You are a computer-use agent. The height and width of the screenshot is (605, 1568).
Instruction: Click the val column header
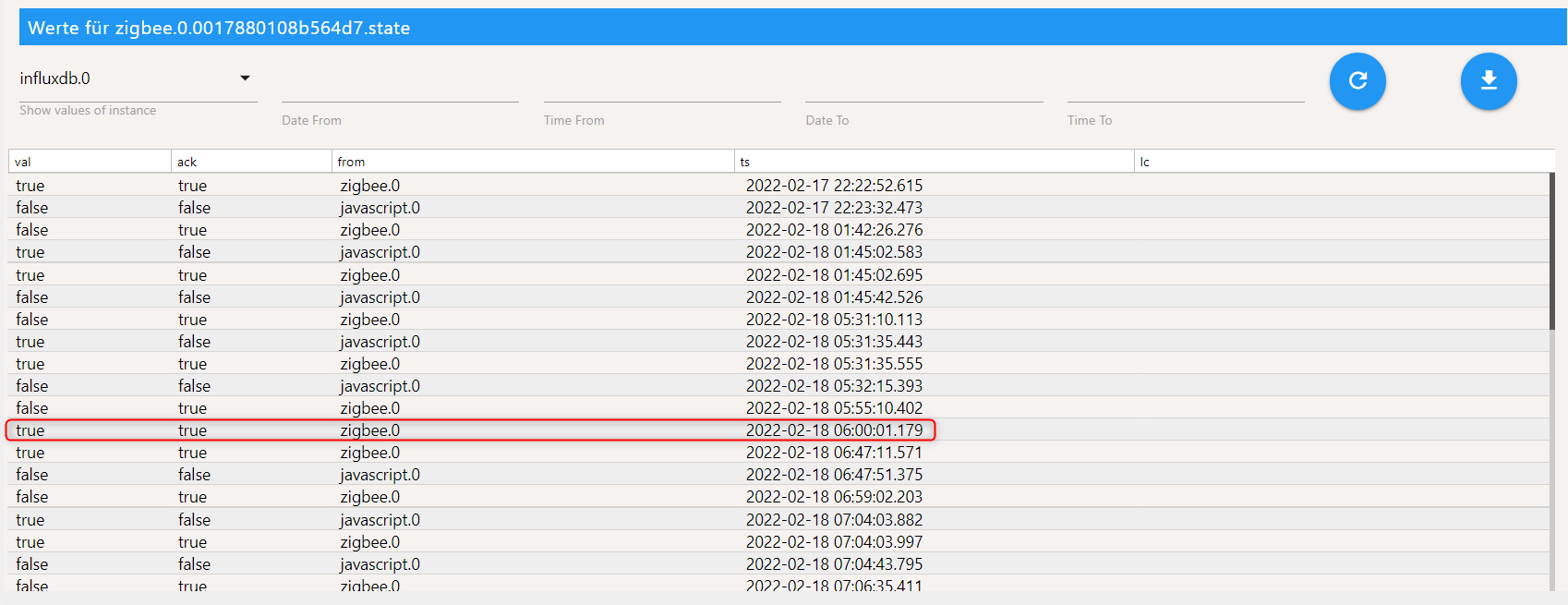pyautogui.click(x=90, y=162)
